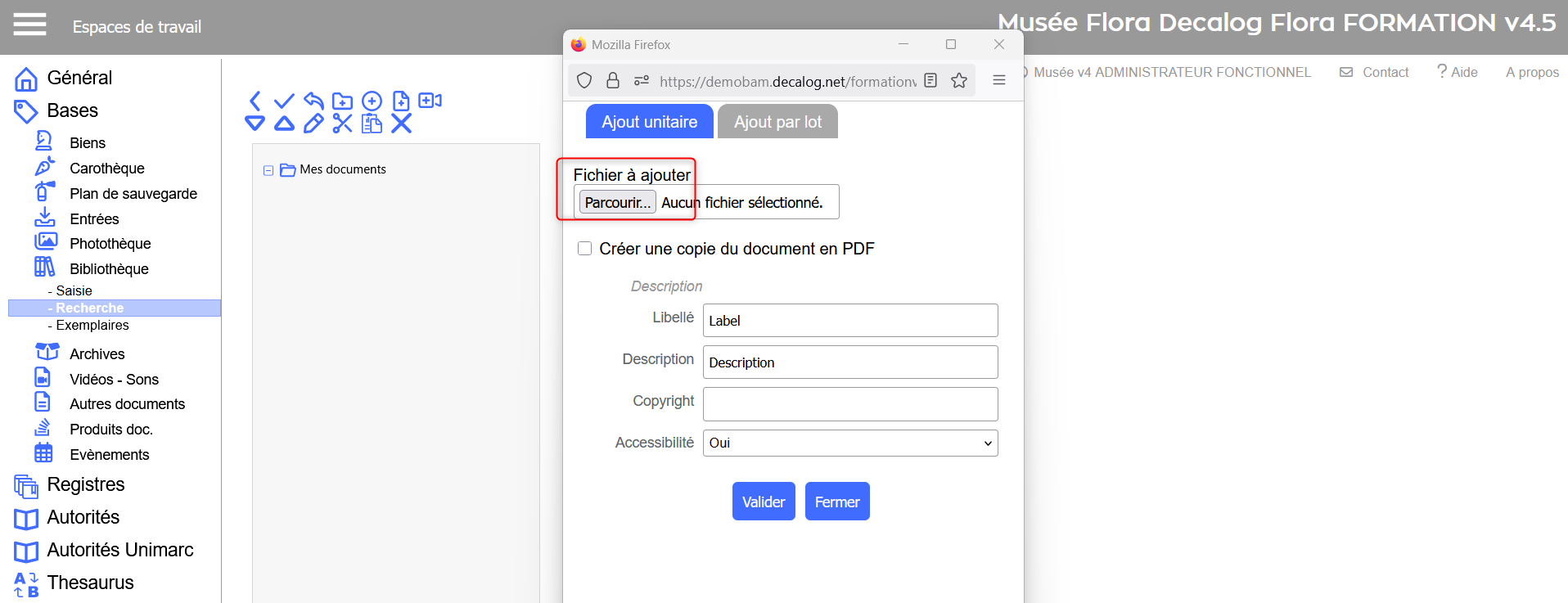The image size is (1568, 603).
Task: Open the Accessibilité dropdown
Action: click(850, 443)
